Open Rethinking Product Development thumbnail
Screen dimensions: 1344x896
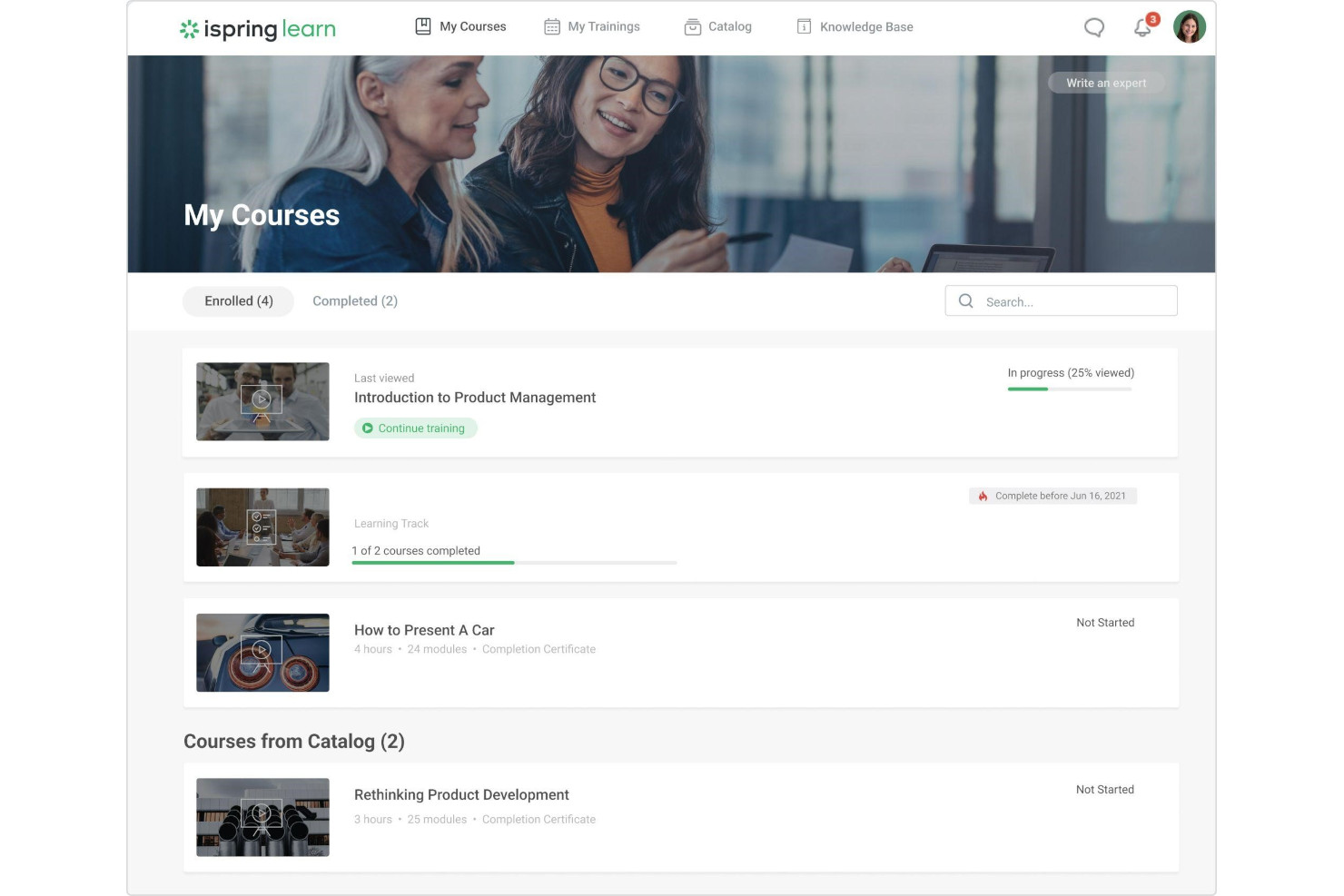262,817
